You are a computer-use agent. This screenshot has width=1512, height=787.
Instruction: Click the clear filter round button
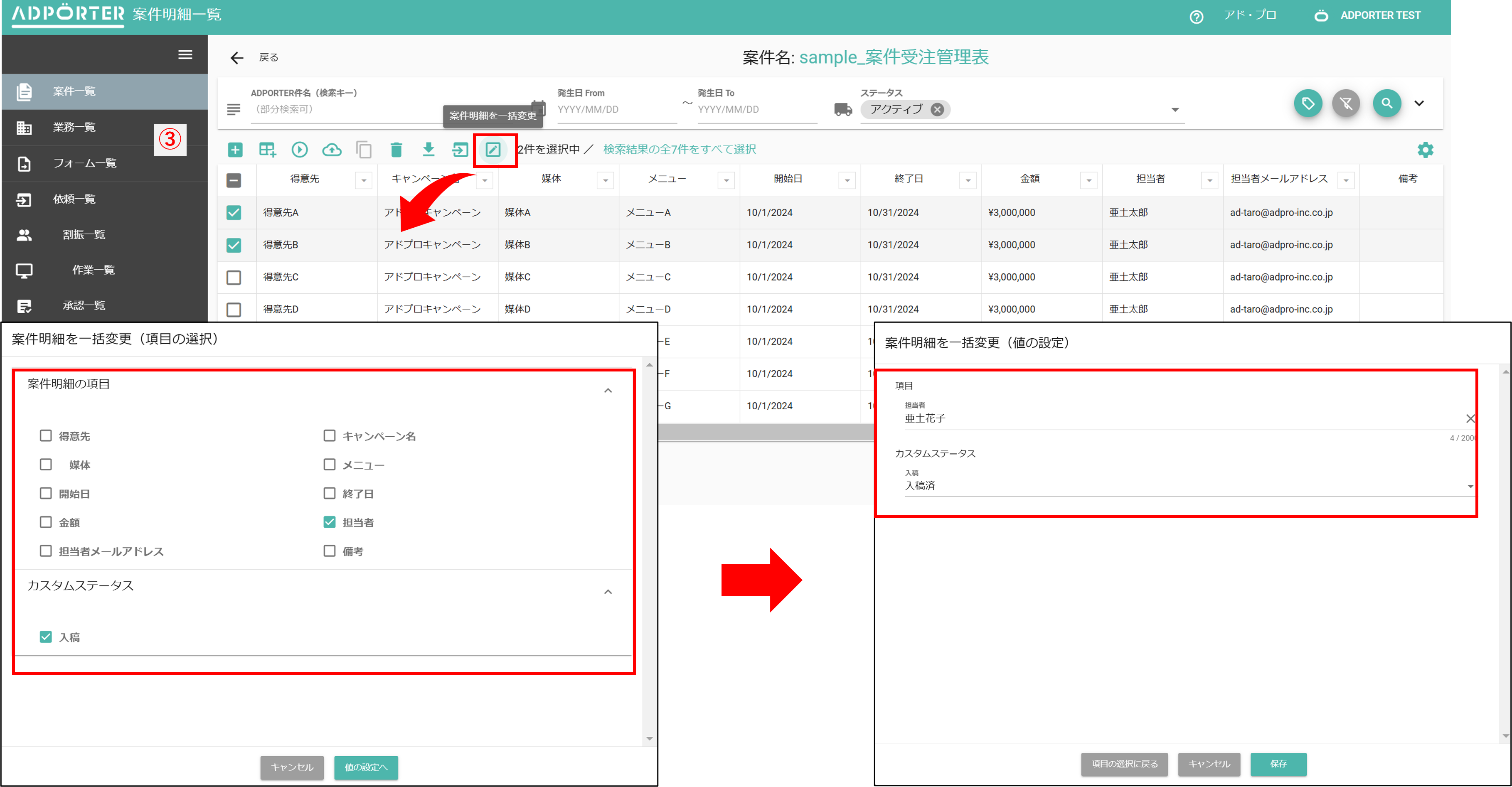point(1346,104)
